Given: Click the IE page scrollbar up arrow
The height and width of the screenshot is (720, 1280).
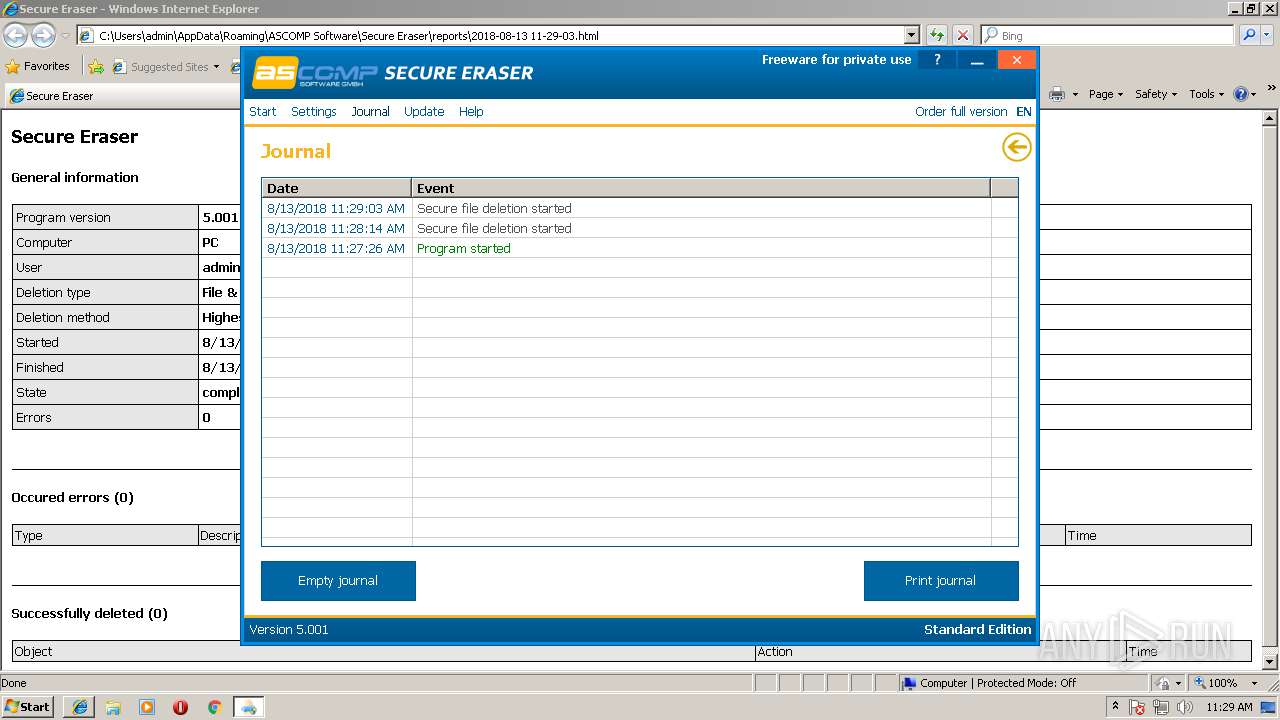Looking at the screenshot, I should (1271, 117).
